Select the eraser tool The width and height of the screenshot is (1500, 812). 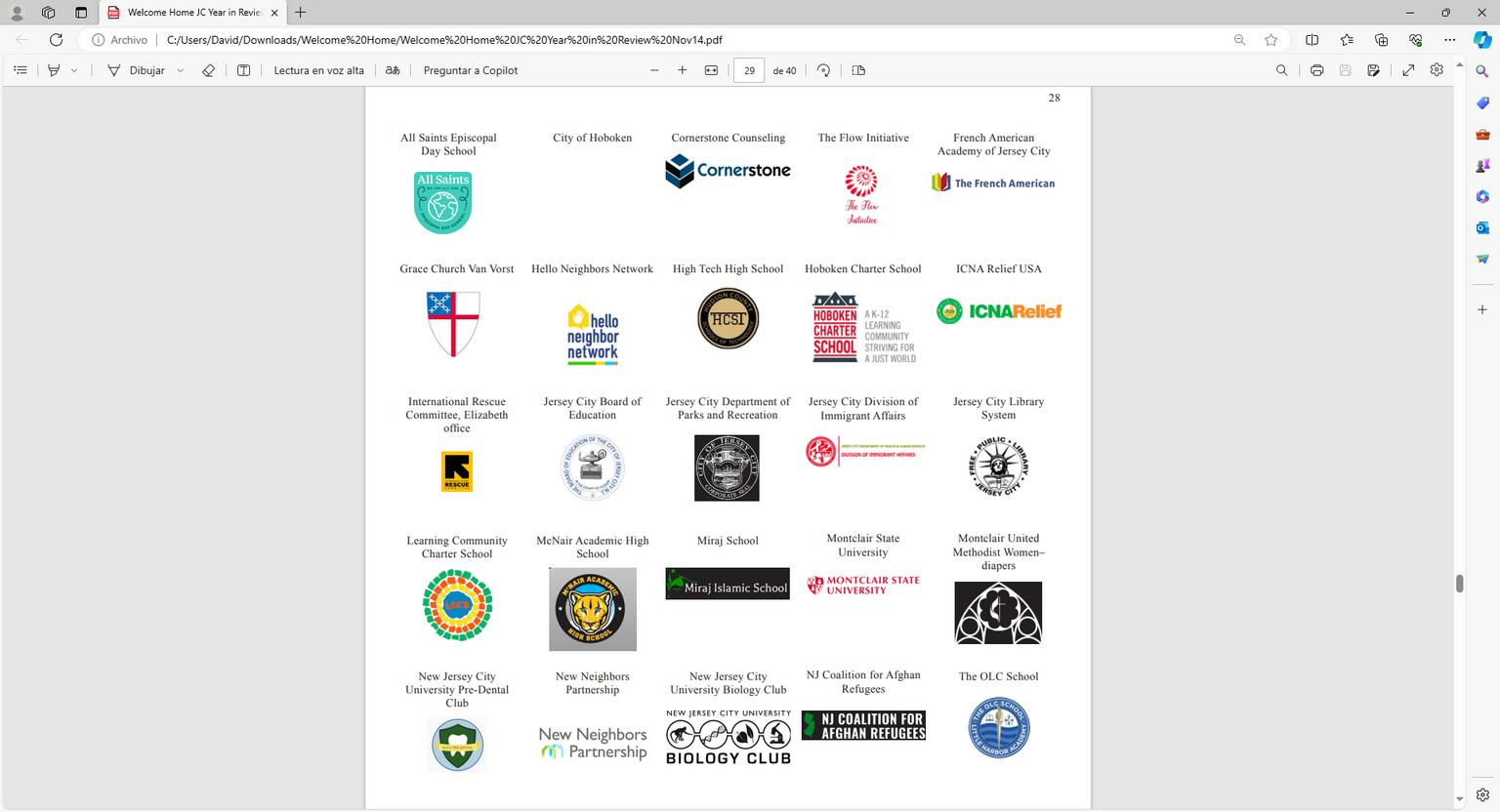(x=208, y=70)
